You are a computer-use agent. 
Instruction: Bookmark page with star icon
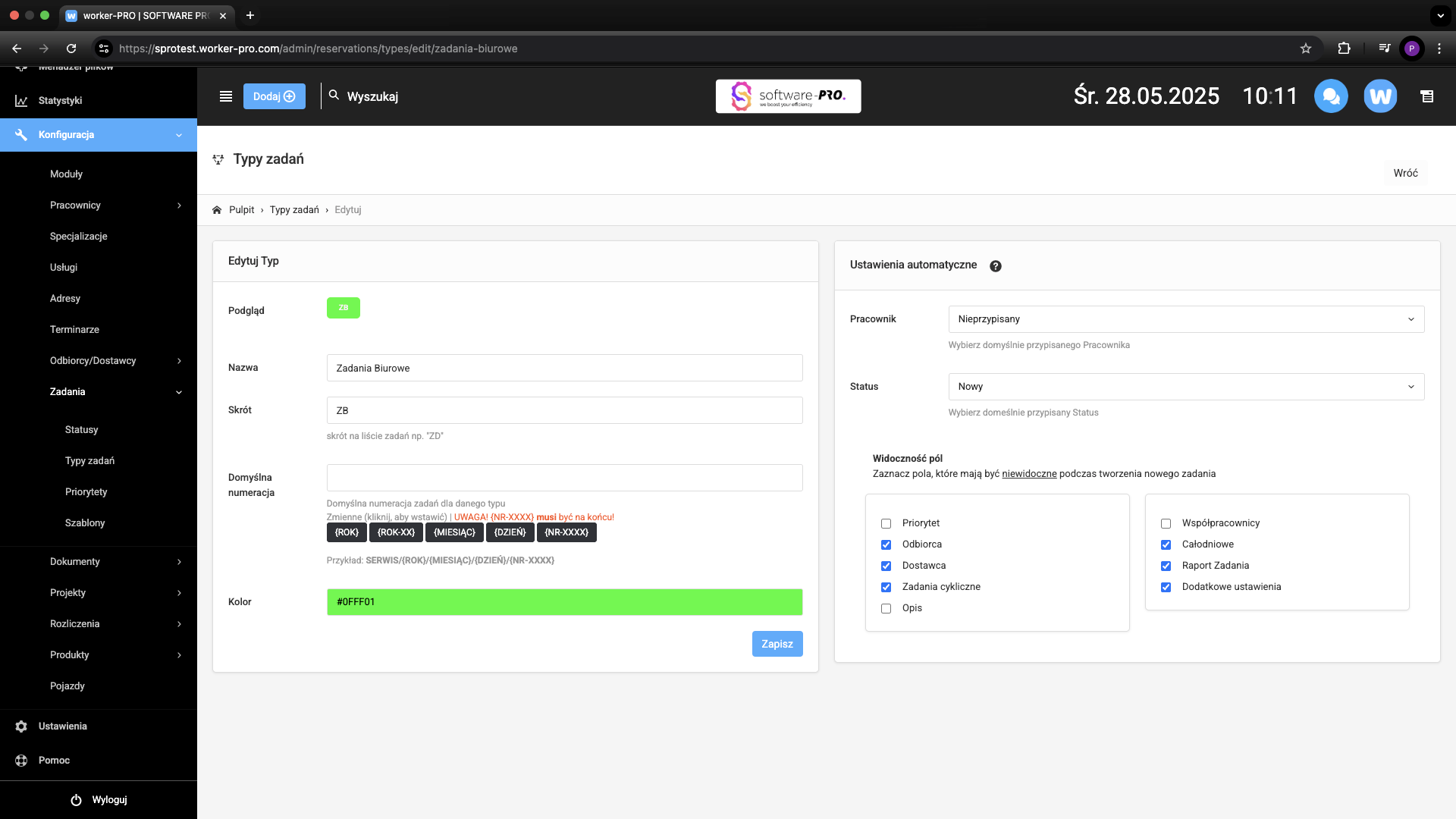pyautogui.click(x=1306, y=49)
